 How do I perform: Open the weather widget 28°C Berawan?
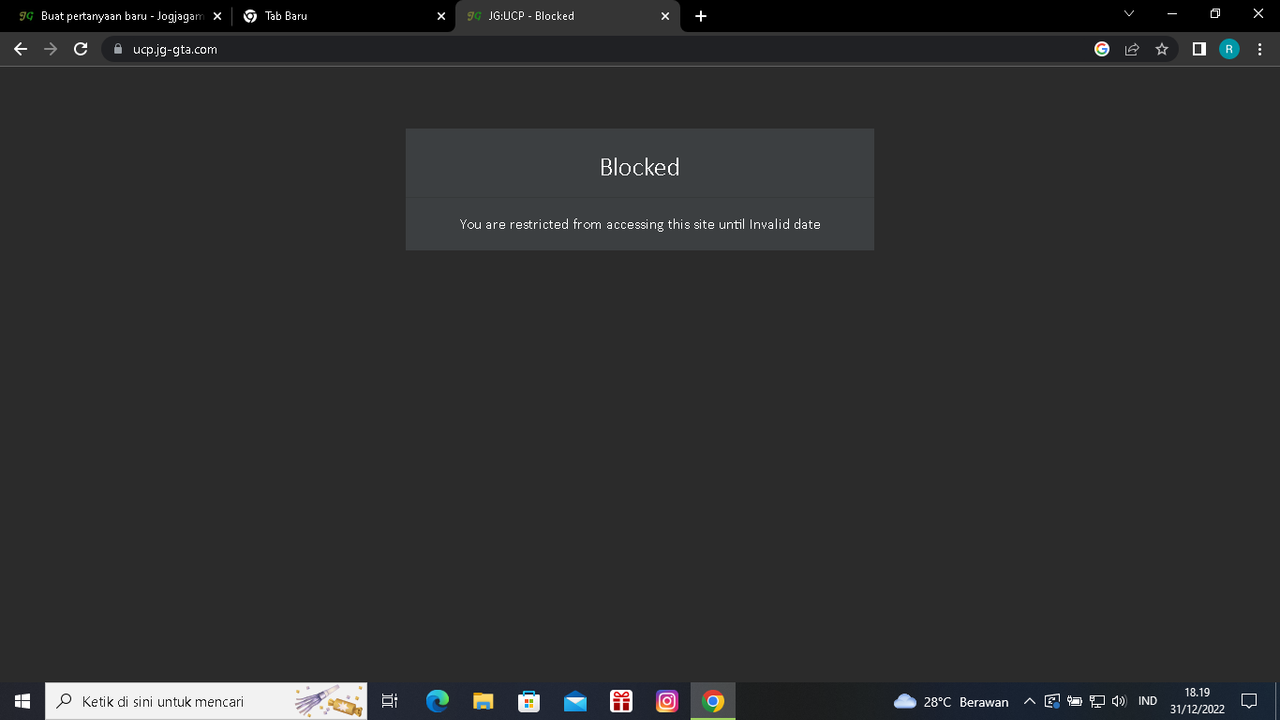(950, 701)
